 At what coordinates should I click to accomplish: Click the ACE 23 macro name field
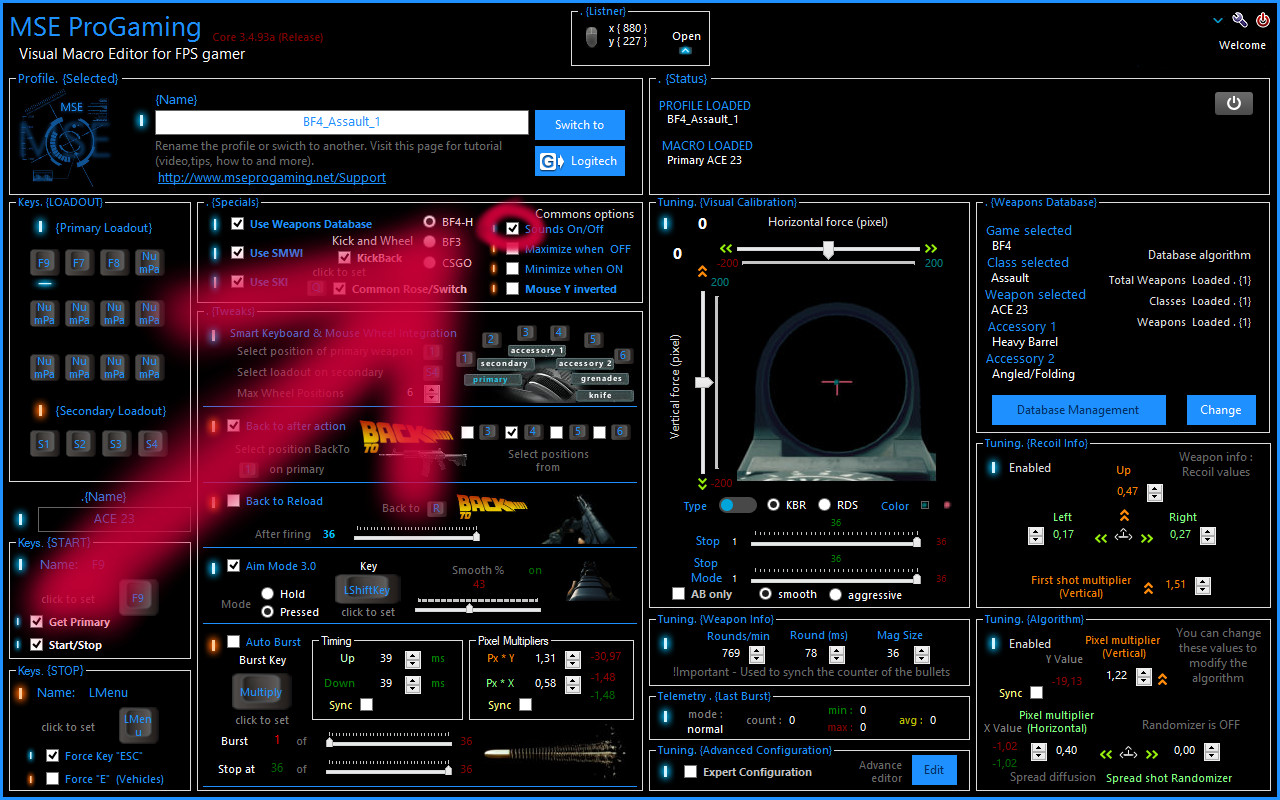pyautogui.click(x=114, y=519)
